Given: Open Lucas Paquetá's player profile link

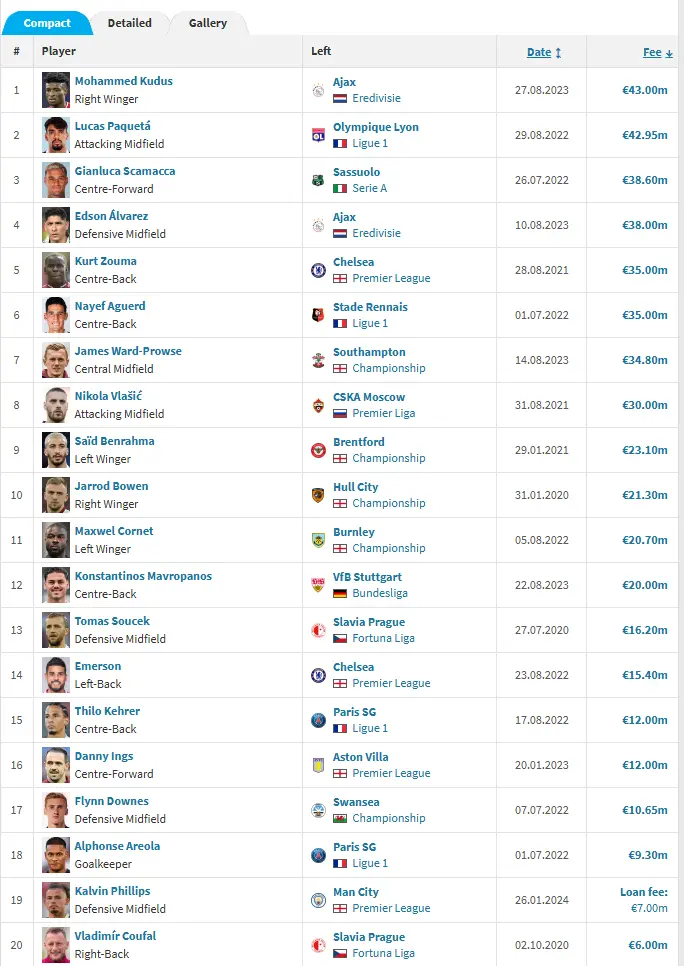Looking at the screenshot, I should tap(113, 126).
